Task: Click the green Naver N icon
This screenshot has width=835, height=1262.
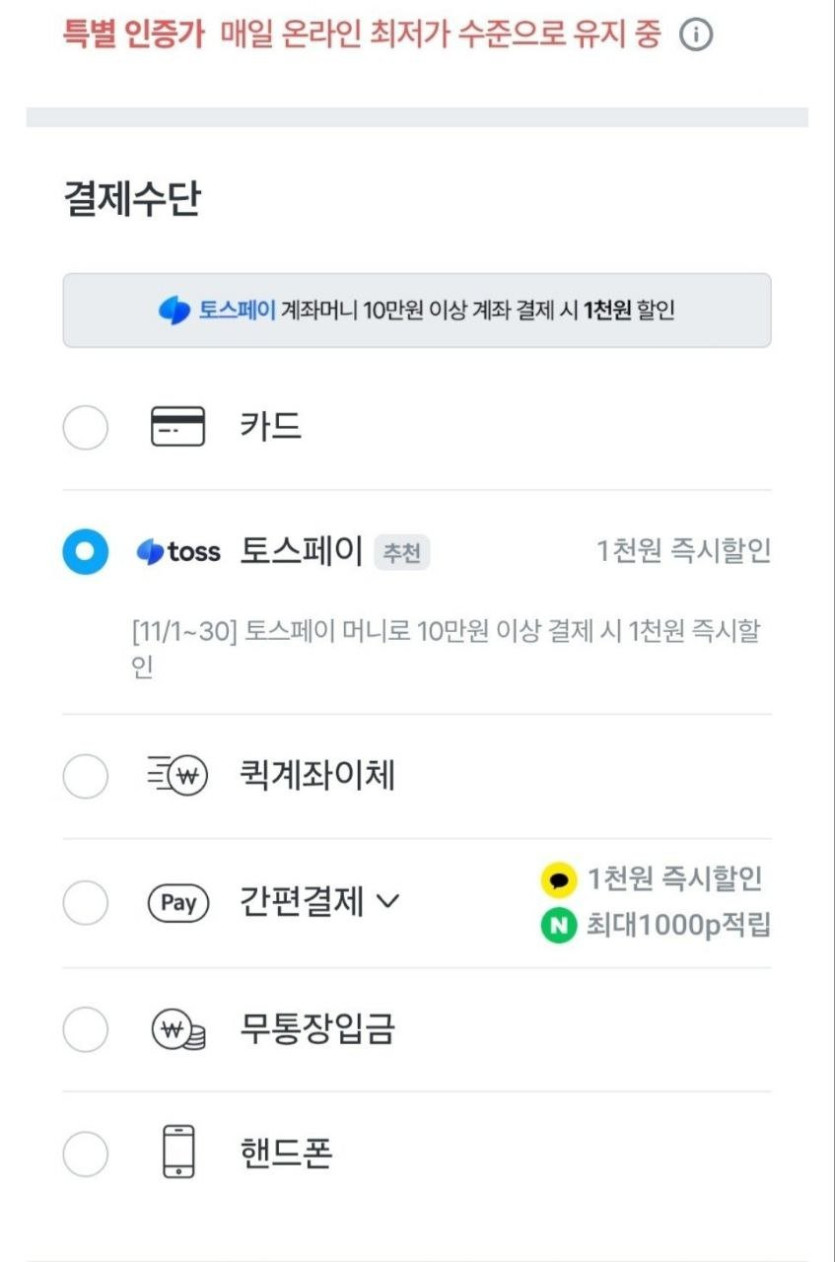Action: [559, 926]
